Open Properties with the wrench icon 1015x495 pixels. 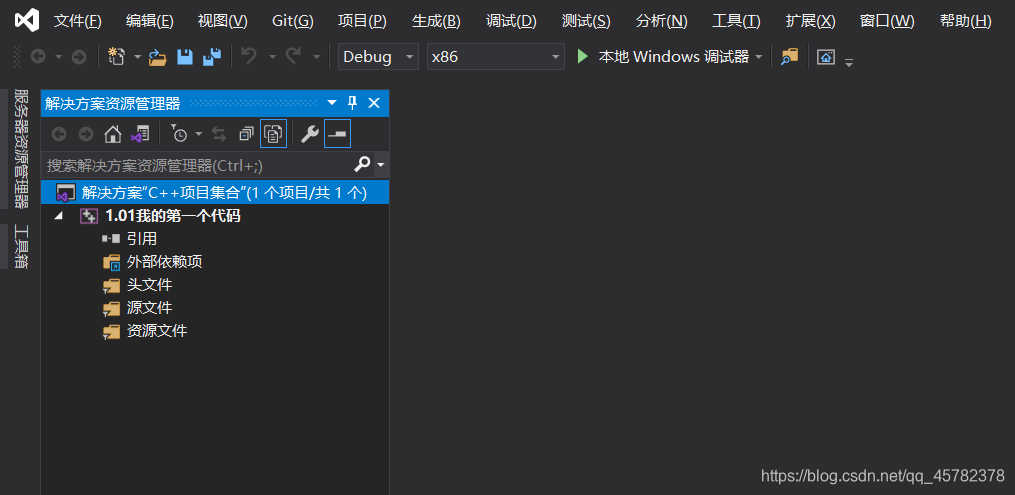[x=310, y=134]
